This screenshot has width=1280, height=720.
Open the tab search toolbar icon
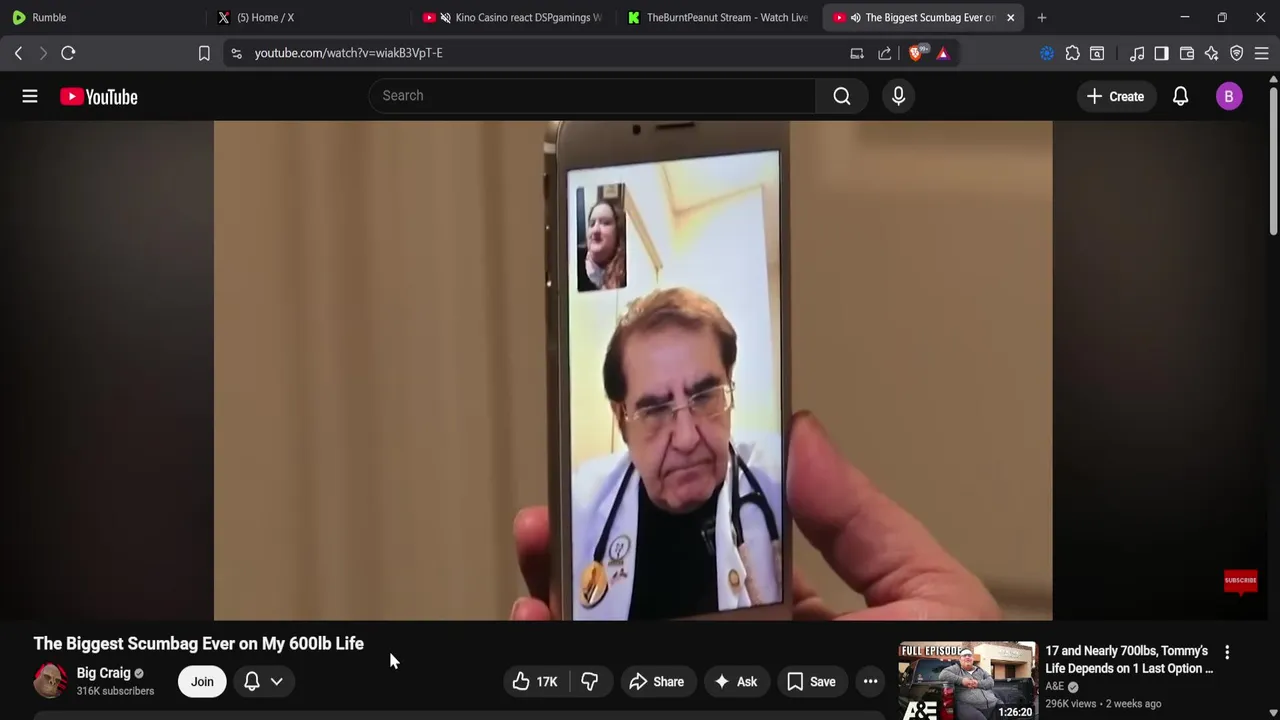(x=1097, y=53)
